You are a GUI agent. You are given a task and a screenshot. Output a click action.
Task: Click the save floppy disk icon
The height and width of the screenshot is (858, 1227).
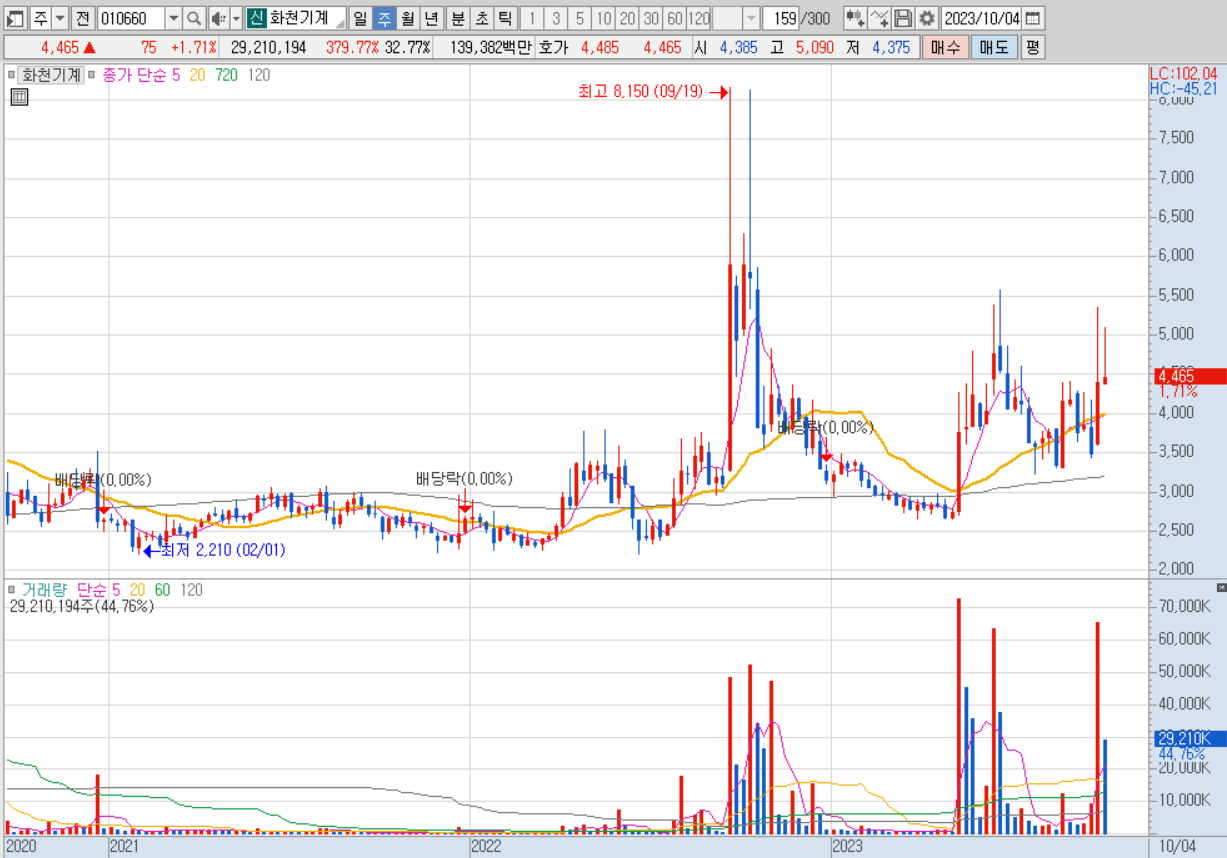pos(903,18)
